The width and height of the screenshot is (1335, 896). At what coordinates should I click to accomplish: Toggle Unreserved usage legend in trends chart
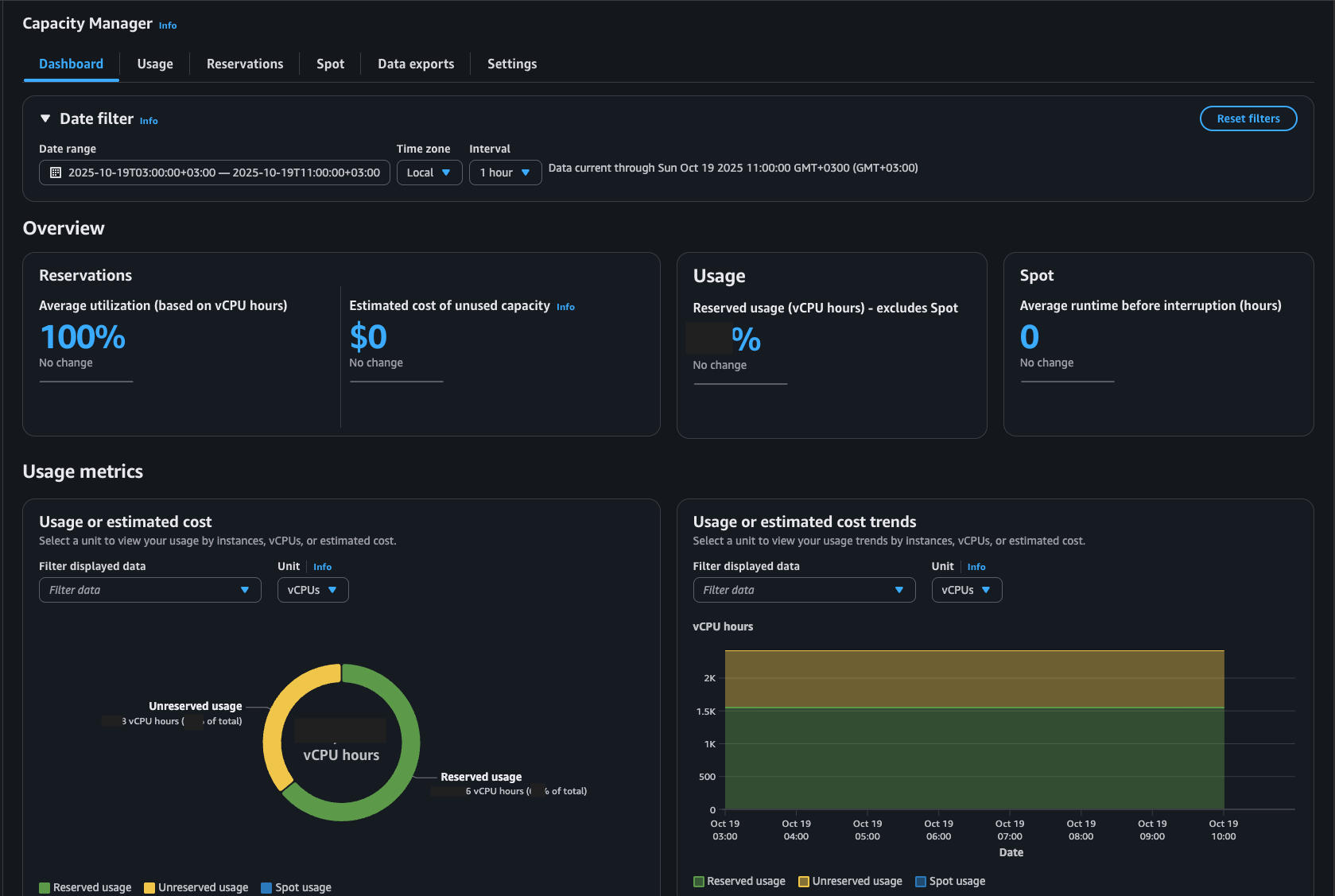(850, 881)
